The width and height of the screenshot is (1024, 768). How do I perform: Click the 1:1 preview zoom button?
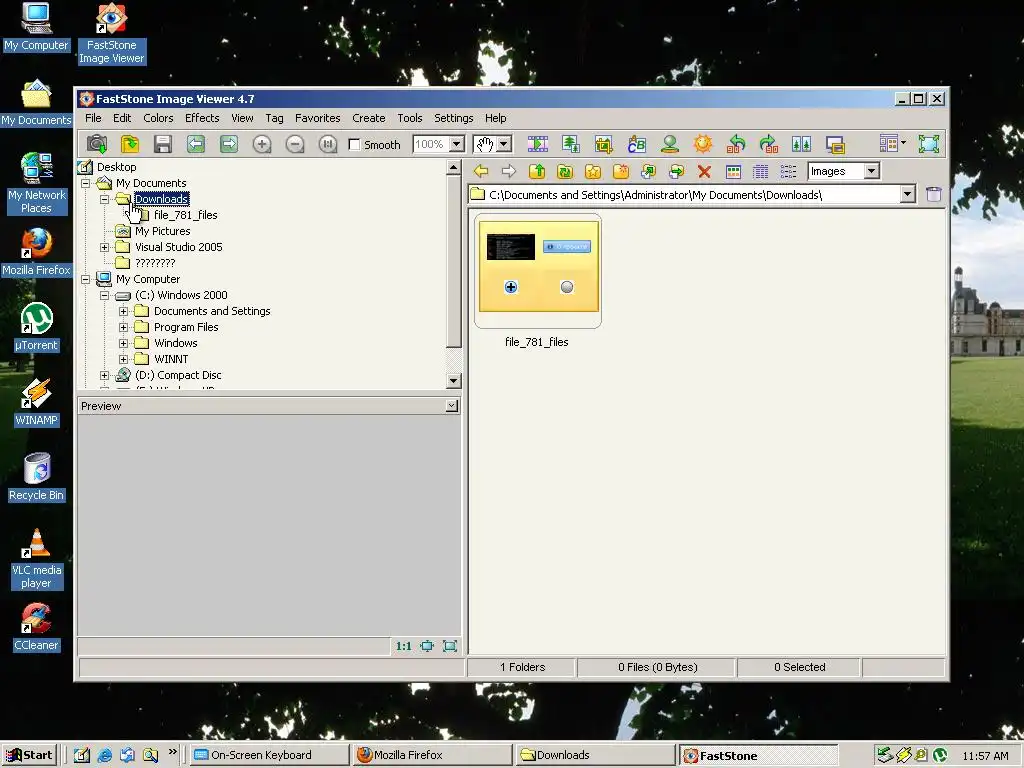pyautogui.click(x=404, y=646)
